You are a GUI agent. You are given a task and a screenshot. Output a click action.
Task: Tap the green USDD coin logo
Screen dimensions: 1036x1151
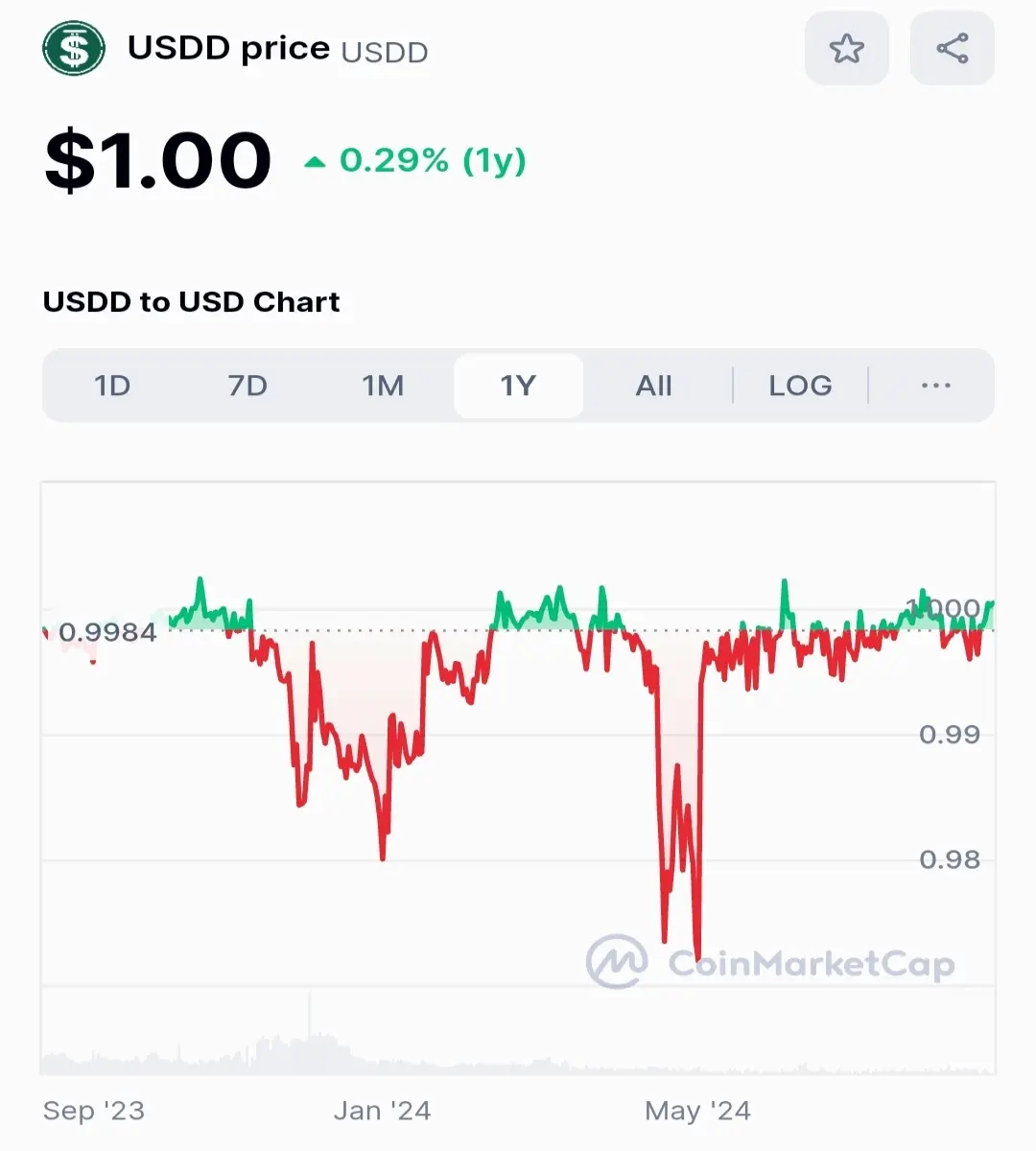pos(74,48)
